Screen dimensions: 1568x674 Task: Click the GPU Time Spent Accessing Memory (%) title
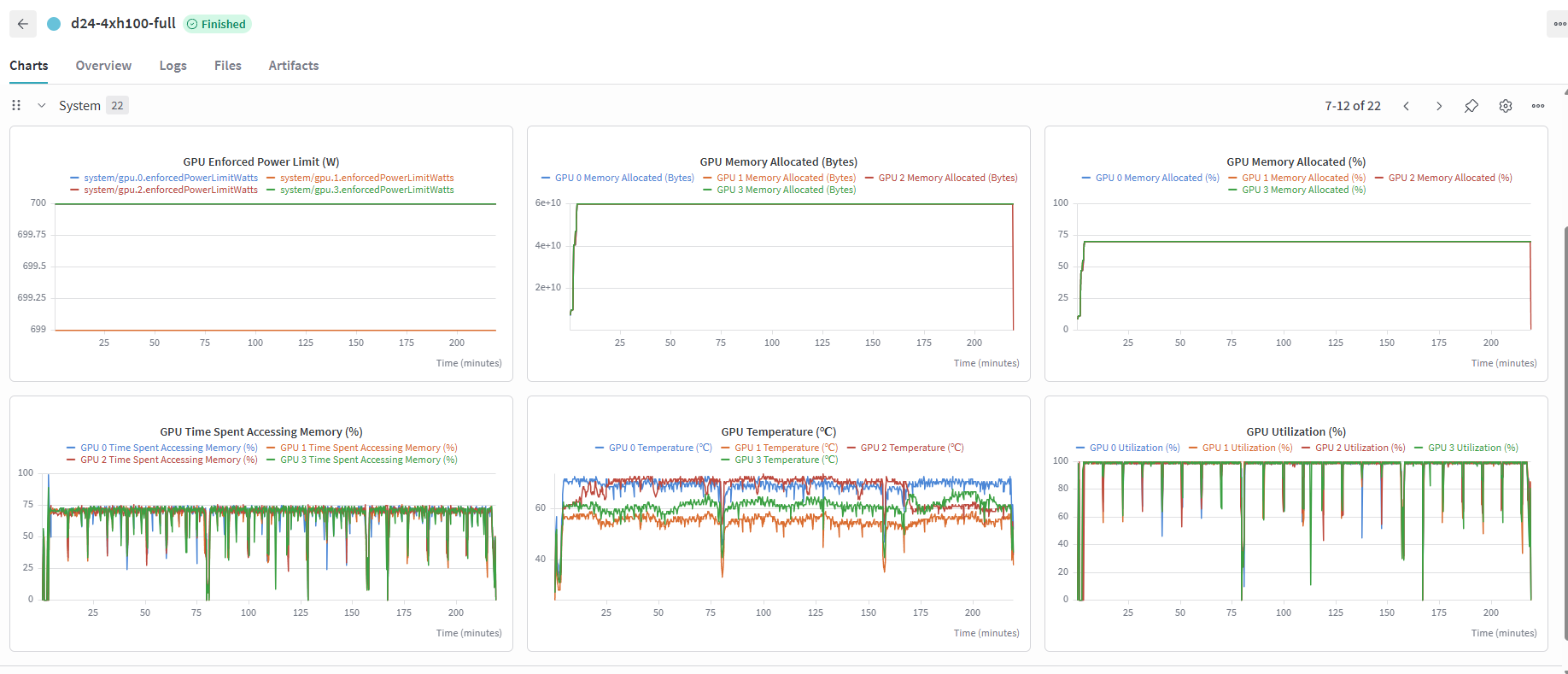pyautogui.click(x=261, y=431)
